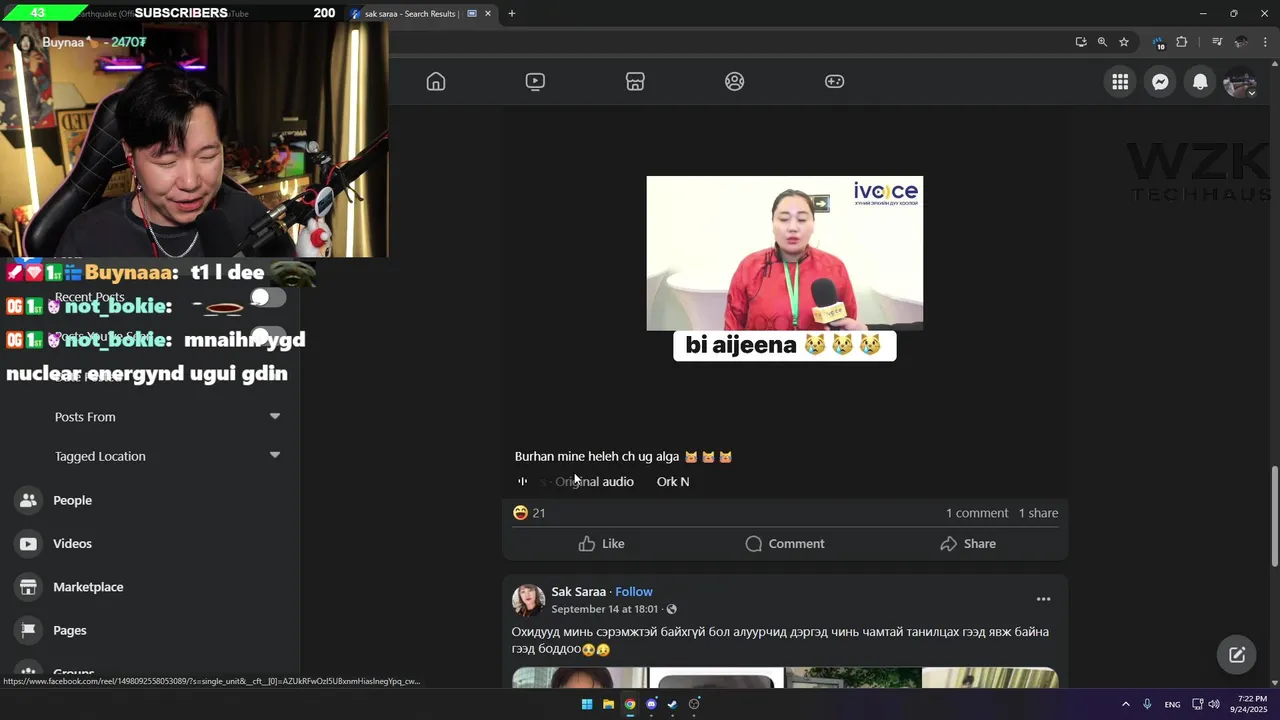This screenshot has width=1280, height=720.
Task: Open the Marketplace storefront icon in top bar
Action: point(635,82)
